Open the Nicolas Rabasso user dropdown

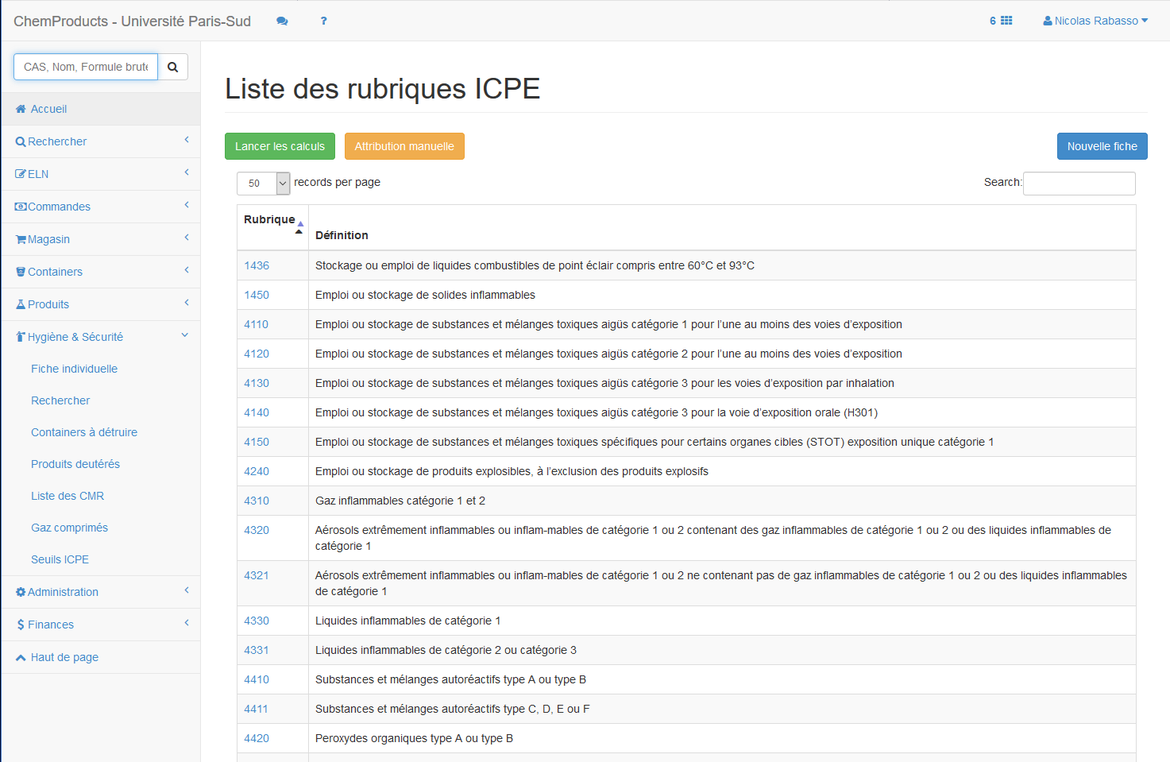click(x=1095, y=21)
